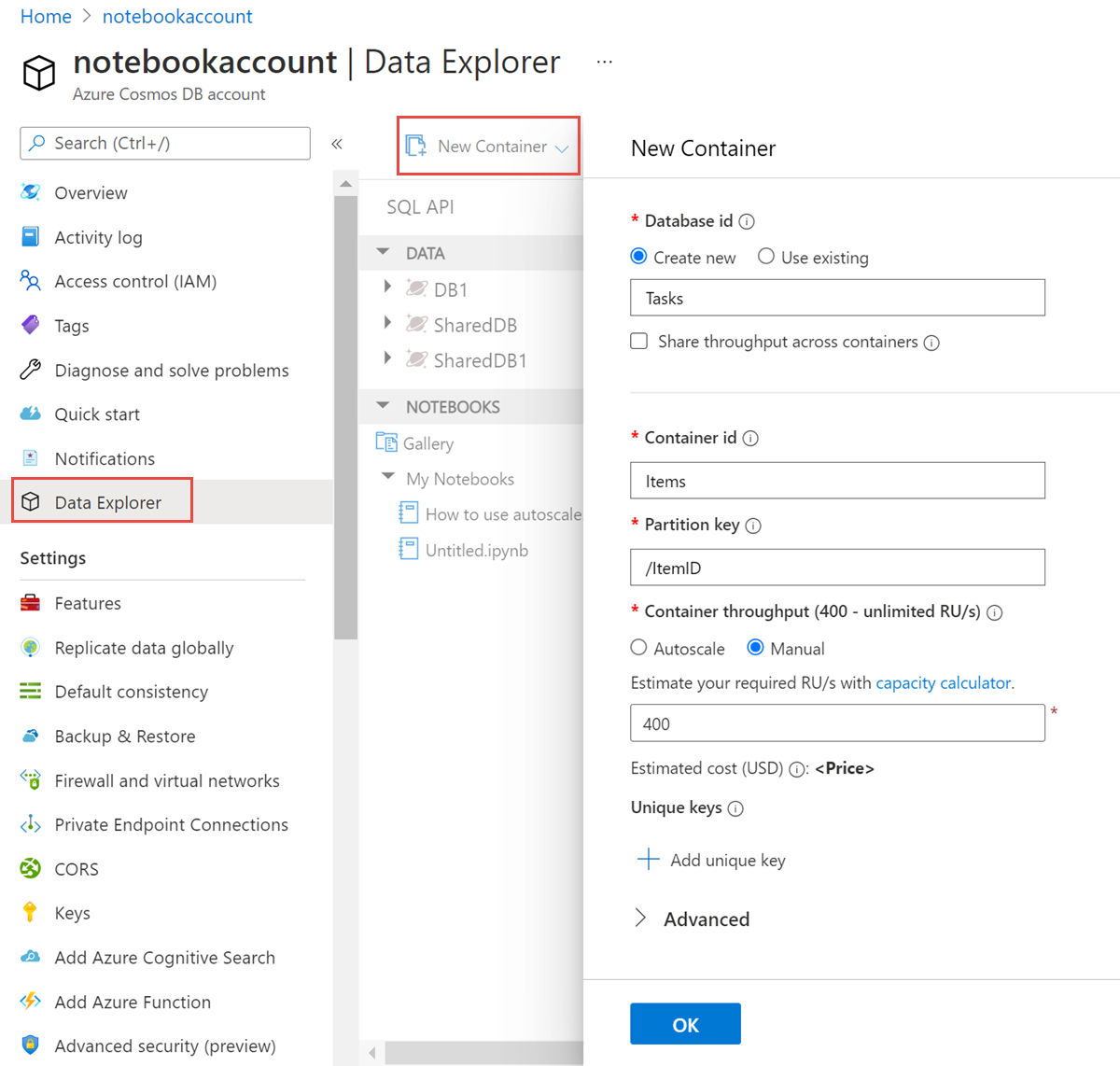The width and height of the screenshot is (1120, 1066).
Task: Open the capacity calculator link
Action: click(943, 682)
